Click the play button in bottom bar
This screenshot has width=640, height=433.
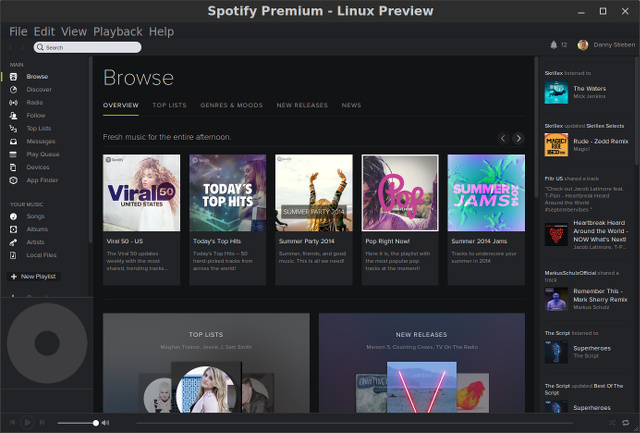coord(27,422)
